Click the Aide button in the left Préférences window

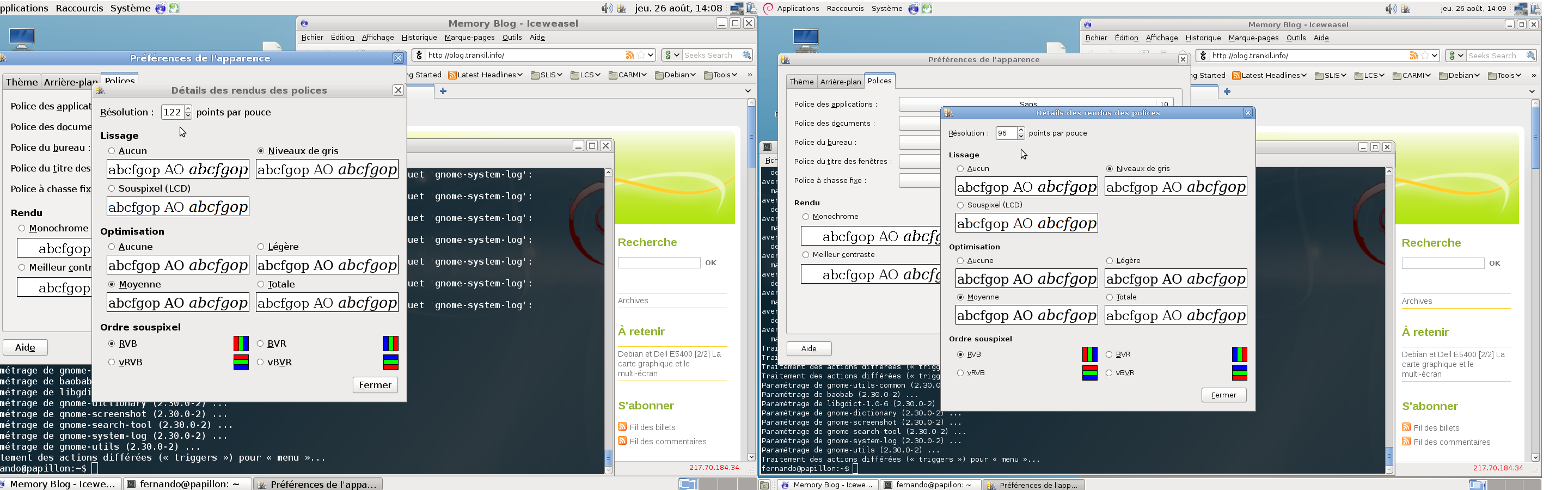click(25, 347)
